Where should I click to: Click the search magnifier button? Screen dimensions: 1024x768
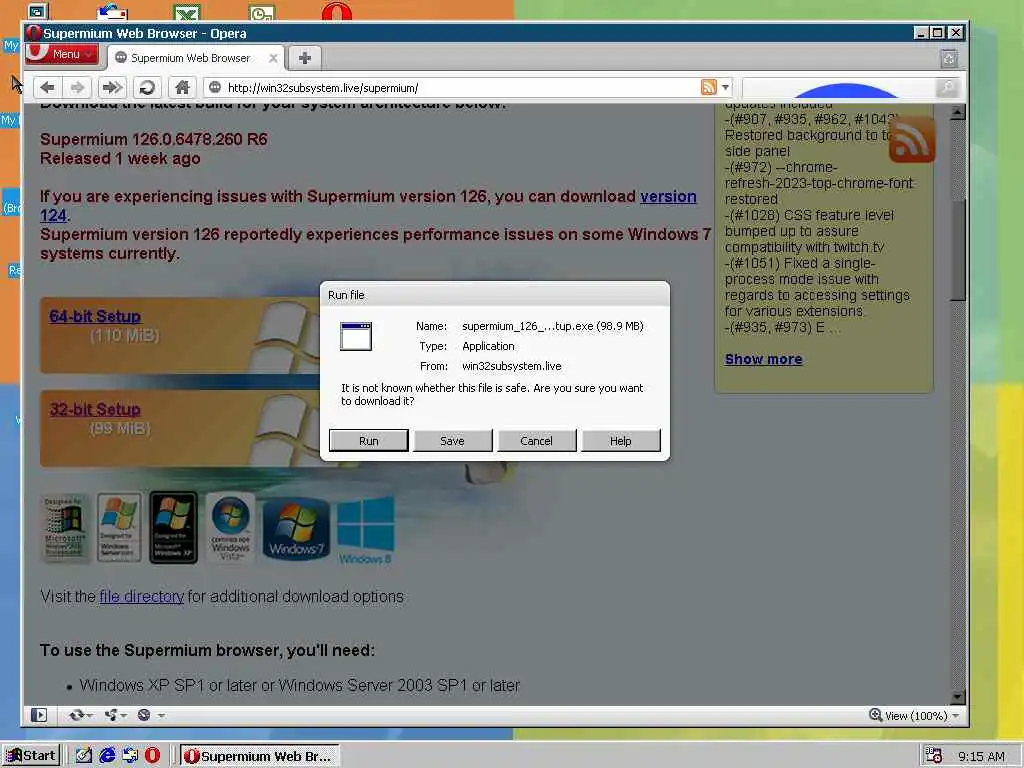coord(947,88)
